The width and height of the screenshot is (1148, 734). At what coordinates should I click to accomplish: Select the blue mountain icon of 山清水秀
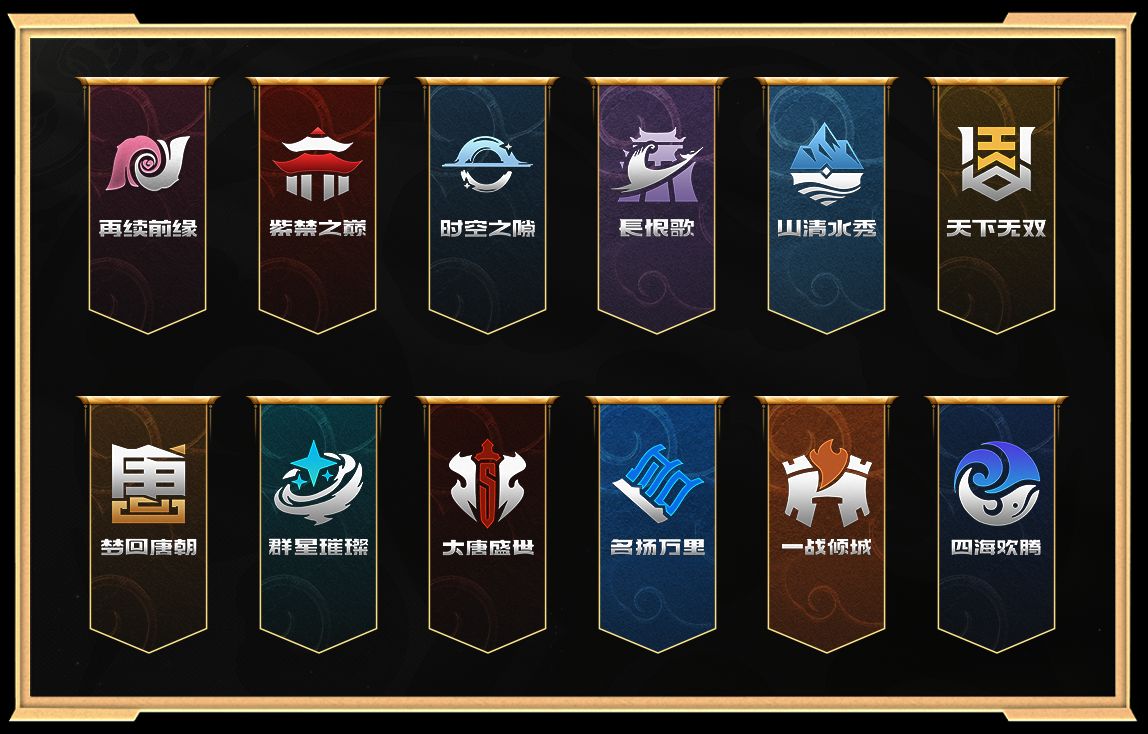[827, 163]
